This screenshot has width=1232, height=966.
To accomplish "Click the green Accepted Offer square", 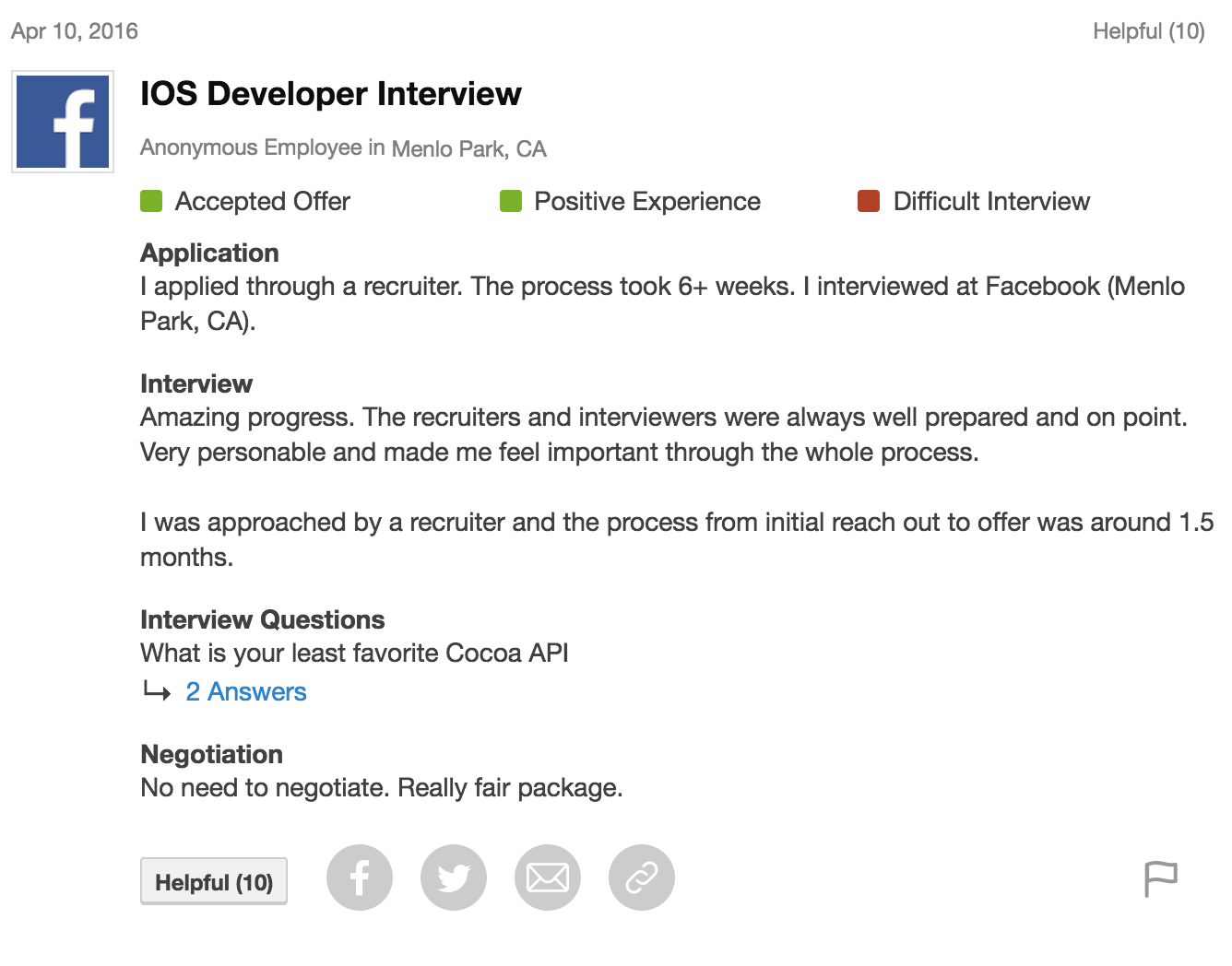I will [x=151, y=201].
